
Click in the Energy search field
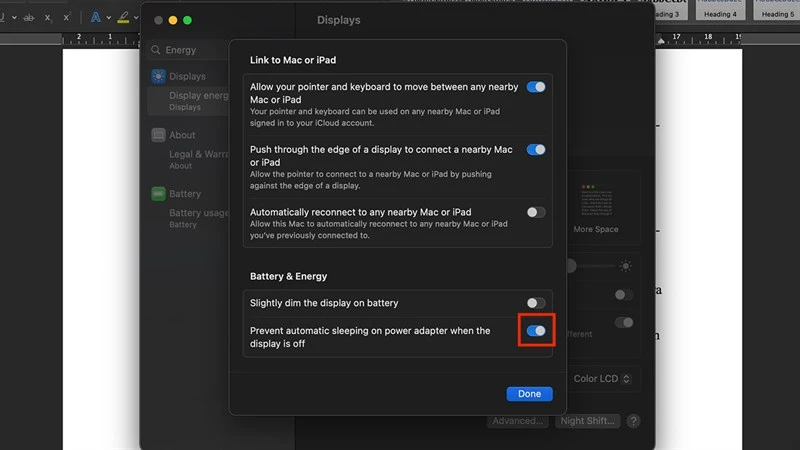189,50
